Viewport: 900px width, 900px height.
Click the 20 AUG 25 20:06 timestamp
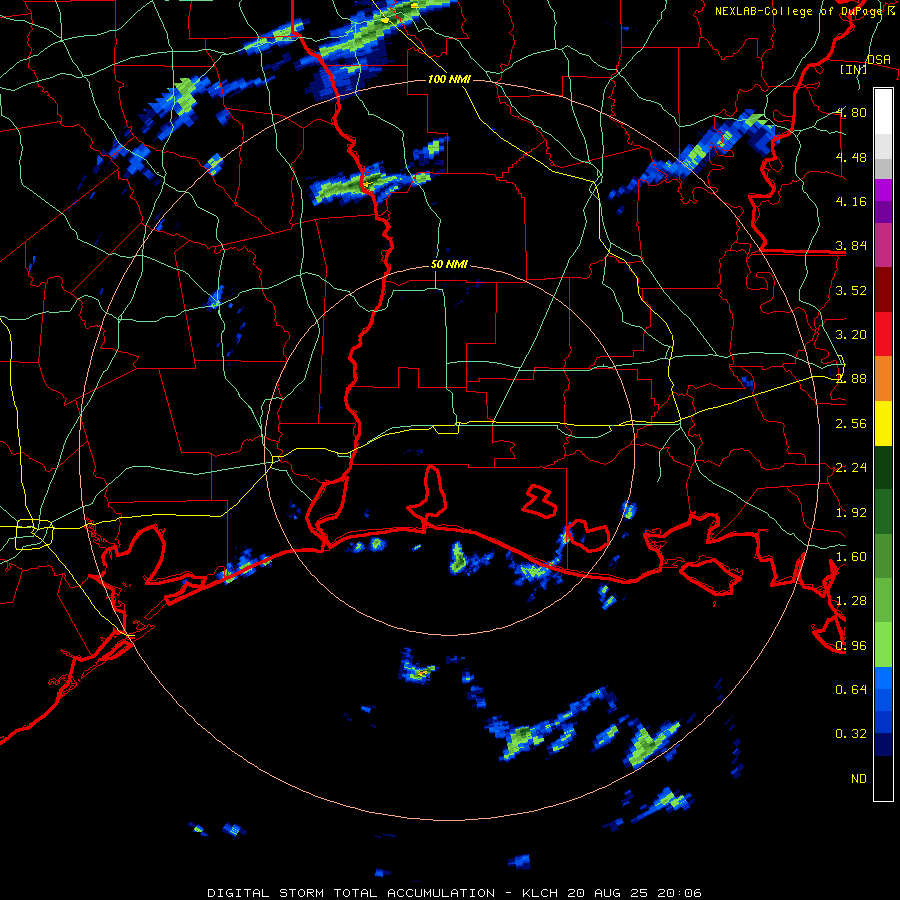coord(634,893)
